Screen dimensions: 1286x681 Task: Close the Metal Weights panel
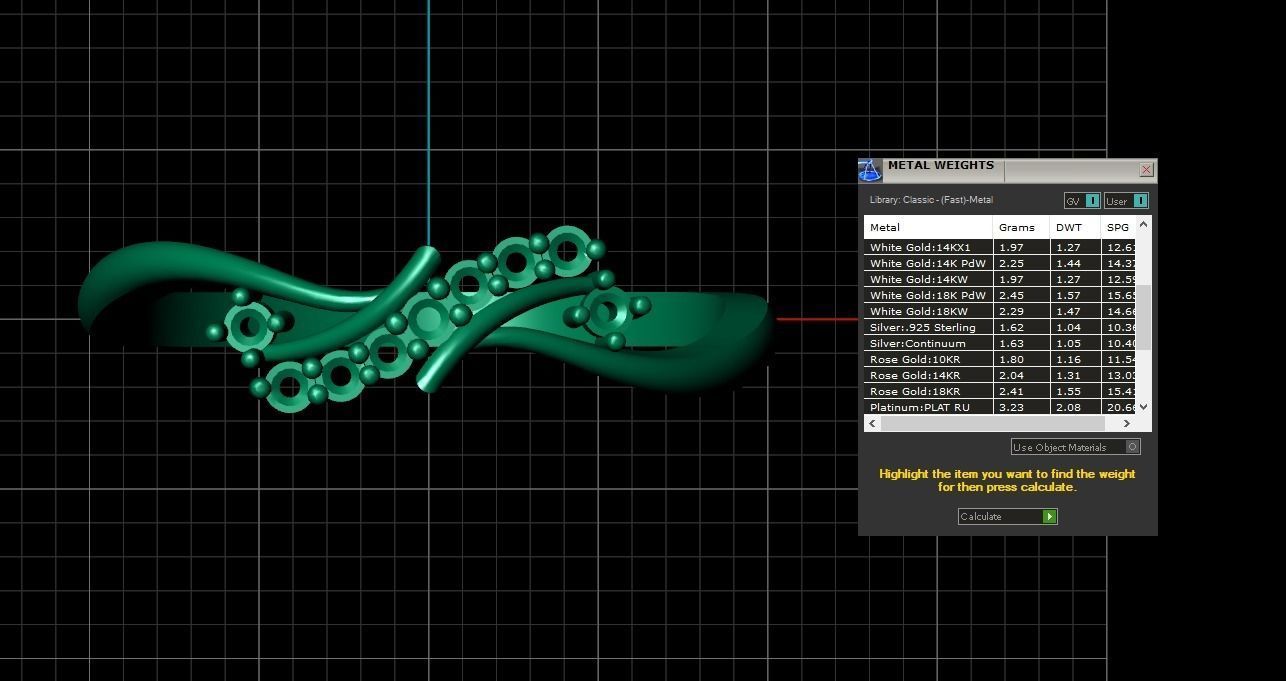(x=1146, y=170)
